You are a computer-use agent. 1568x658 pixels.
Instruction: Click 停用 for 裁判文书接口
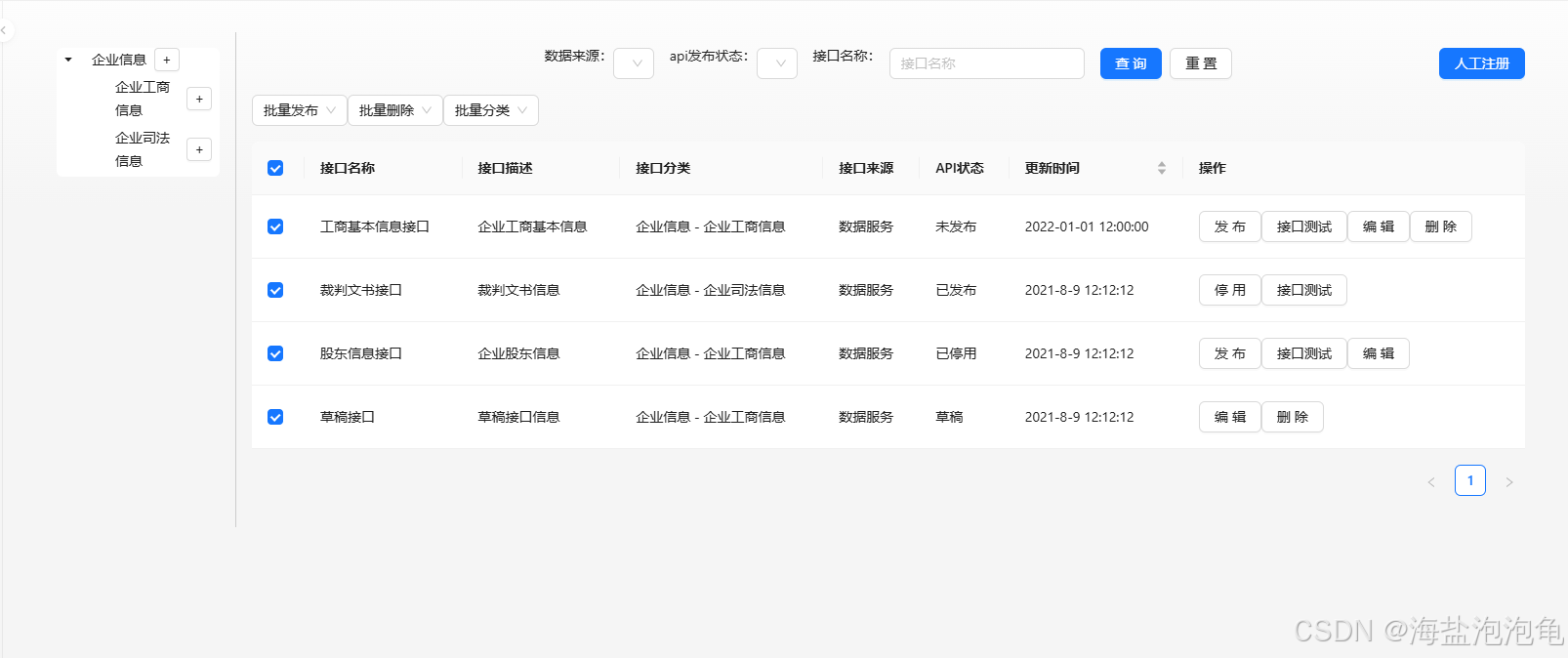tap(1230, 290)
